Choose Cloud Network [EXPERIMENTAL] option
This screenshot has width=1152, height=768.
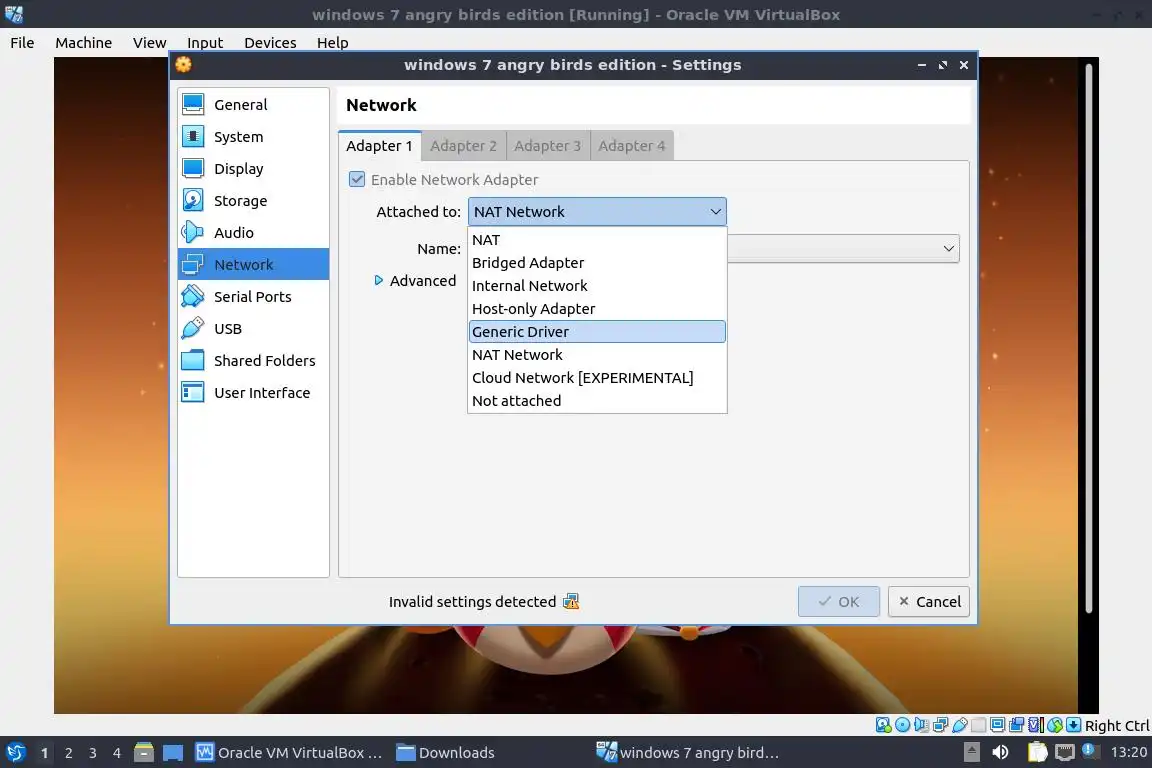597,378
